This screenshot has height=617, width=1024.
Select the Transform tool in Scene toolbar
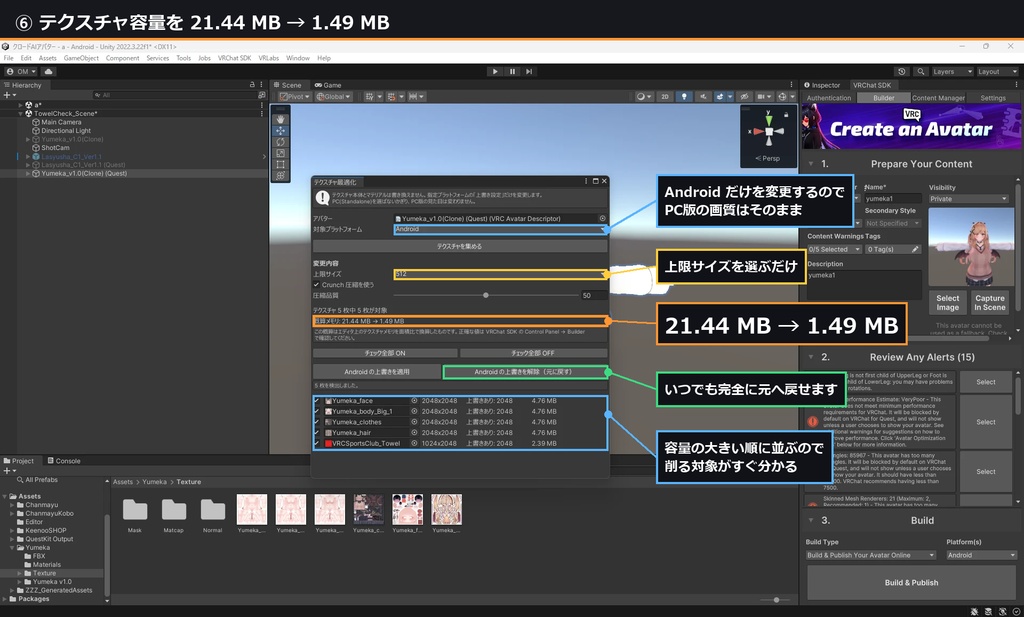(280, 175)
